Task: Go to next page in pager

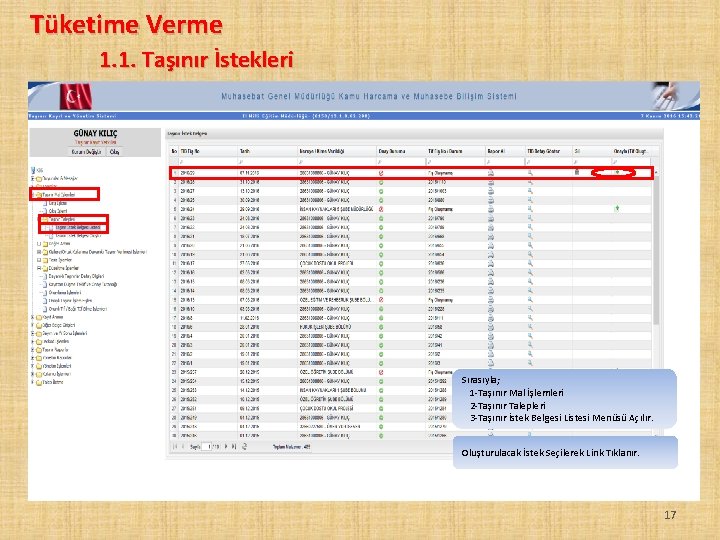Action: (x=225, y=446)
